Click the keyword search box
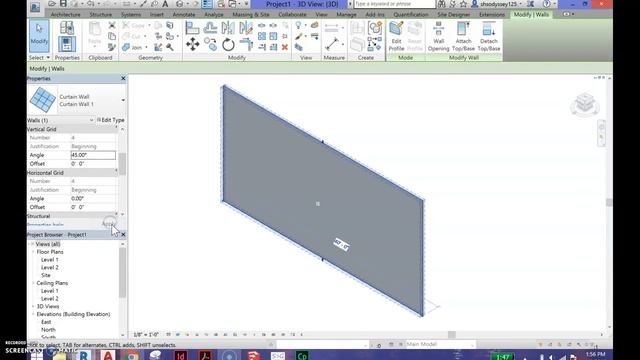 394,4
